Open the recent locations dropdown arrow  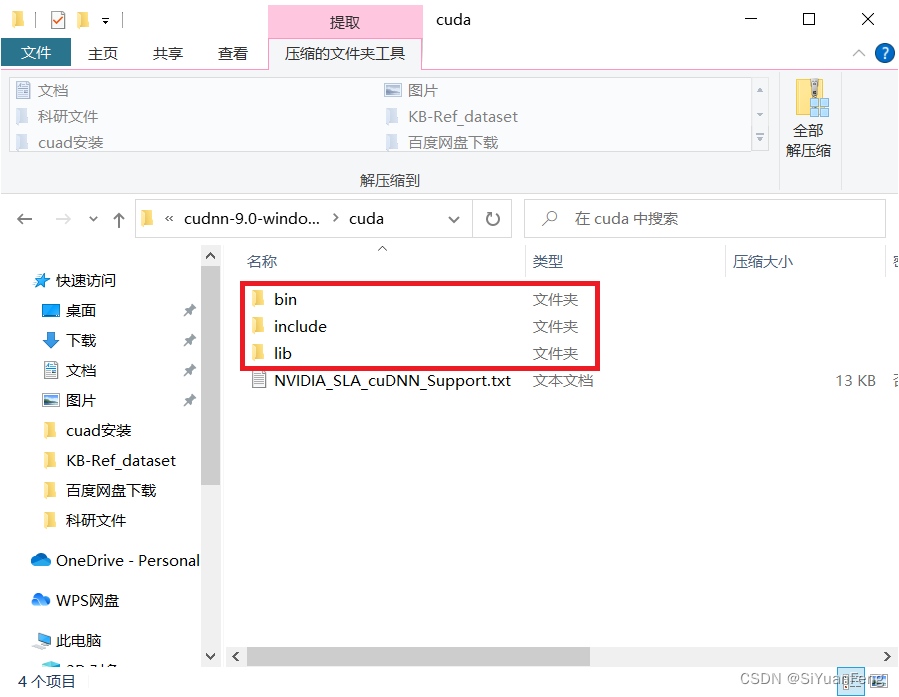coord(93,219)
